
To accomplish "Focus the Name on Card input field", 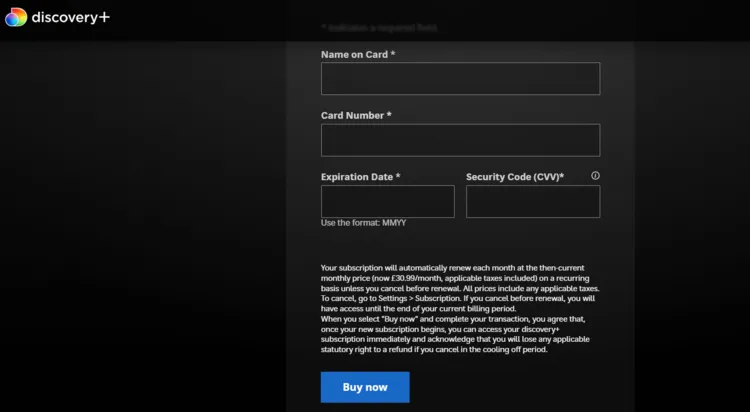I will 460,79.
